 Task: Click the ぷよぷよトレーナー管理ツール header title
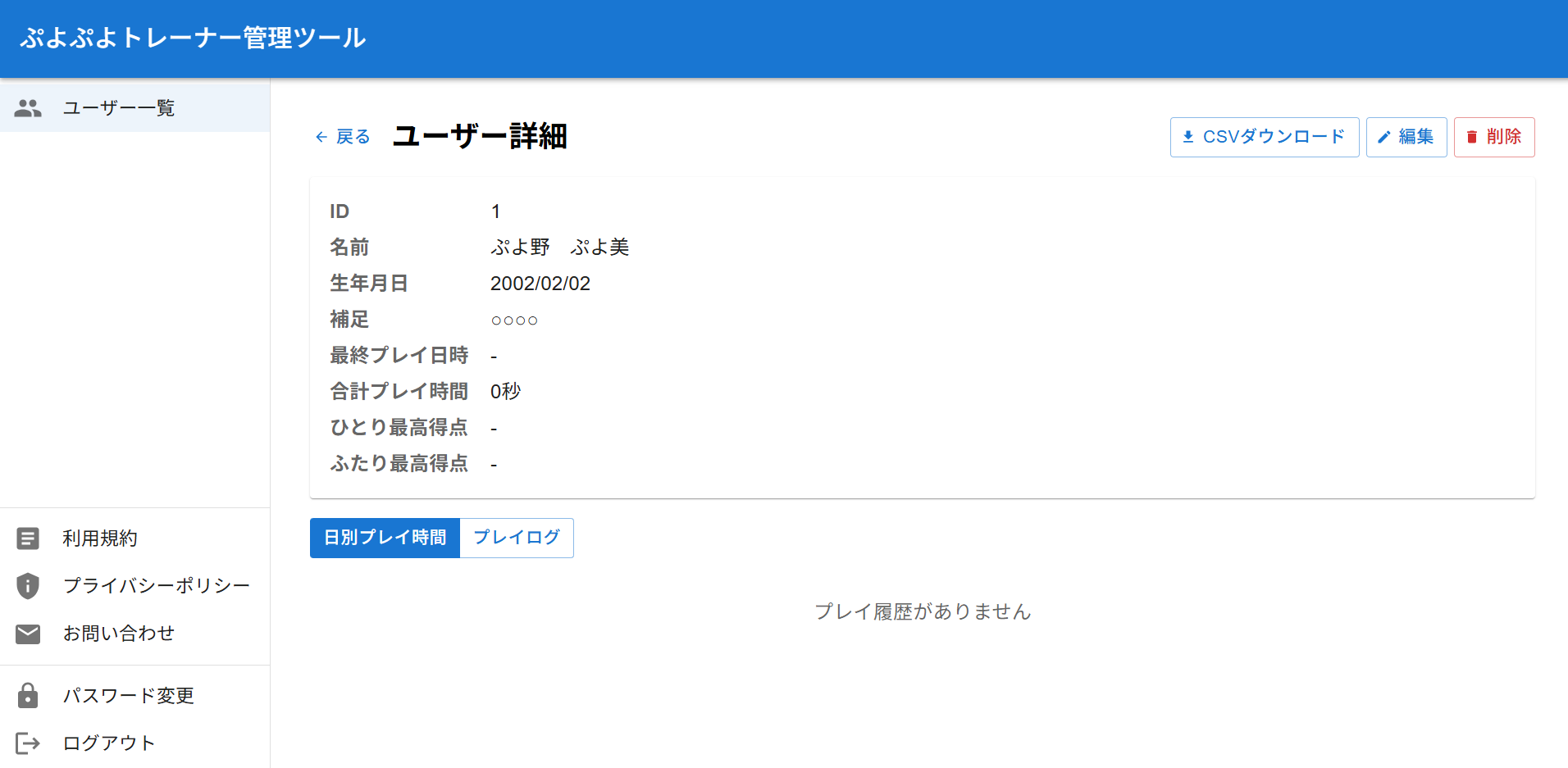click(193, 38)
